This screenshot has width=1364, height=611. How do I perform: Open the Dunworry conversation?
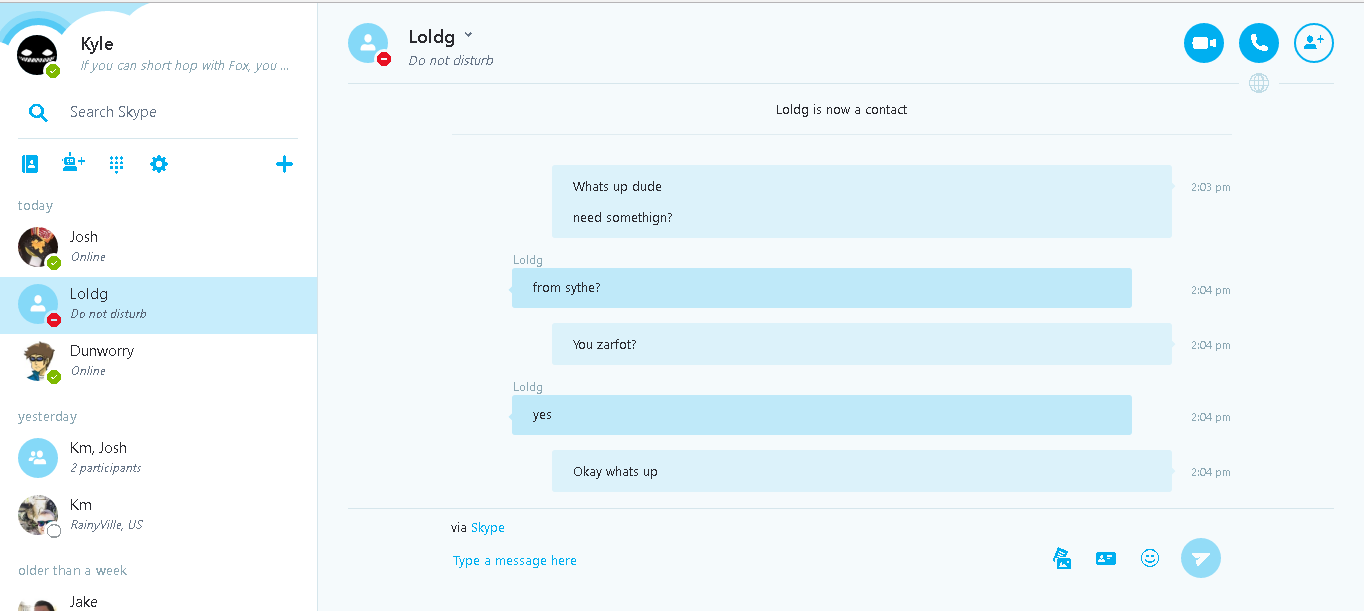point(159,361)
